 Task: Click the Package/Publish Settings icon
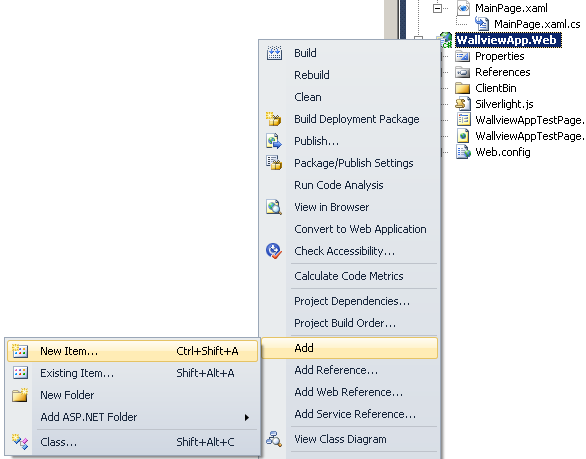click(274, 163)
